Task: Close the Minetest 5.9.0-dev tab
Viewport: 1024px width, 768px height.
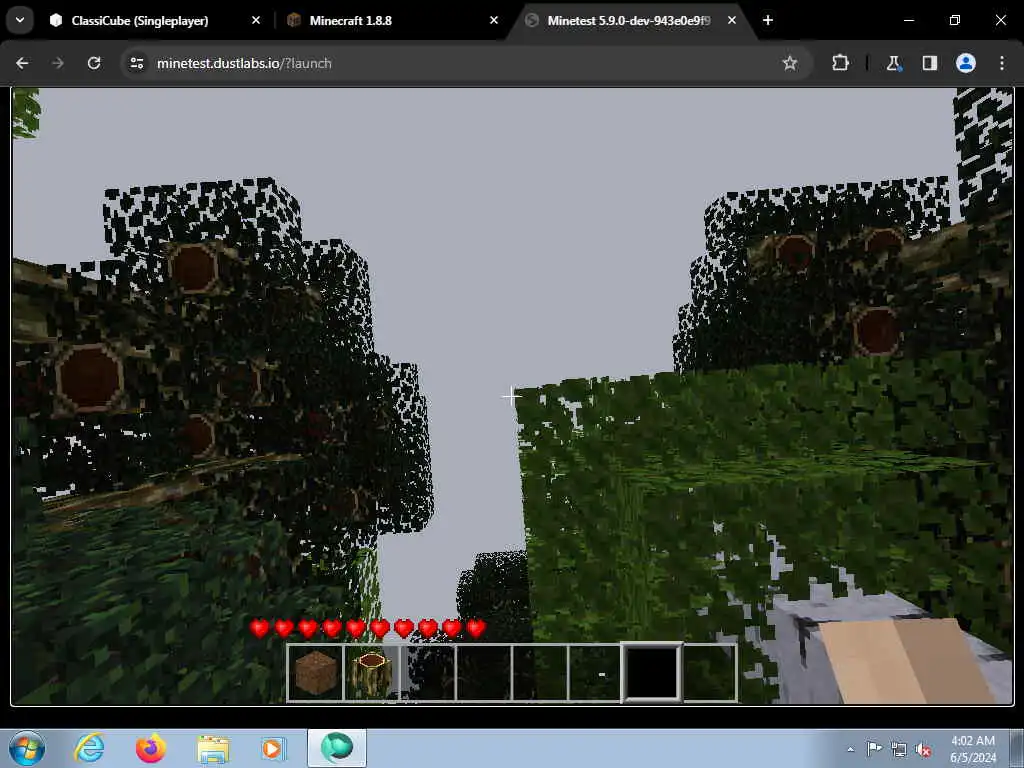Action: (731, 20)
